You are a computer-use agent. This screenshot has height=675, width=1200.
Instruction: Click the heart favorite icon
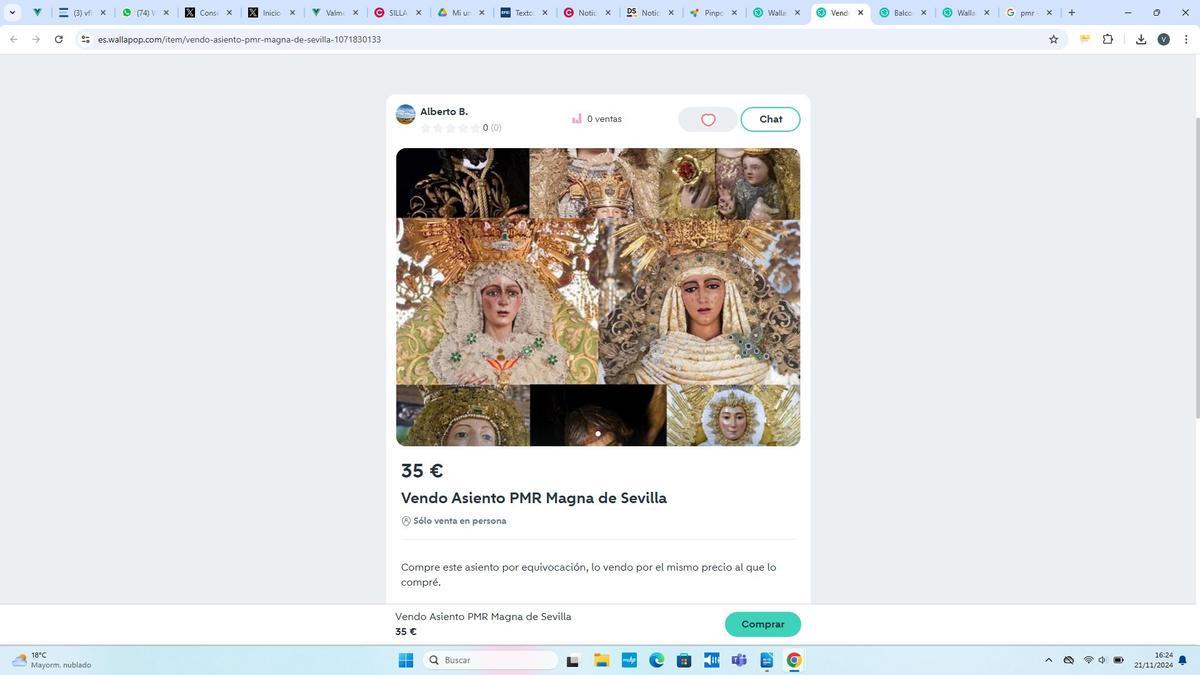(x=708, y=120)
